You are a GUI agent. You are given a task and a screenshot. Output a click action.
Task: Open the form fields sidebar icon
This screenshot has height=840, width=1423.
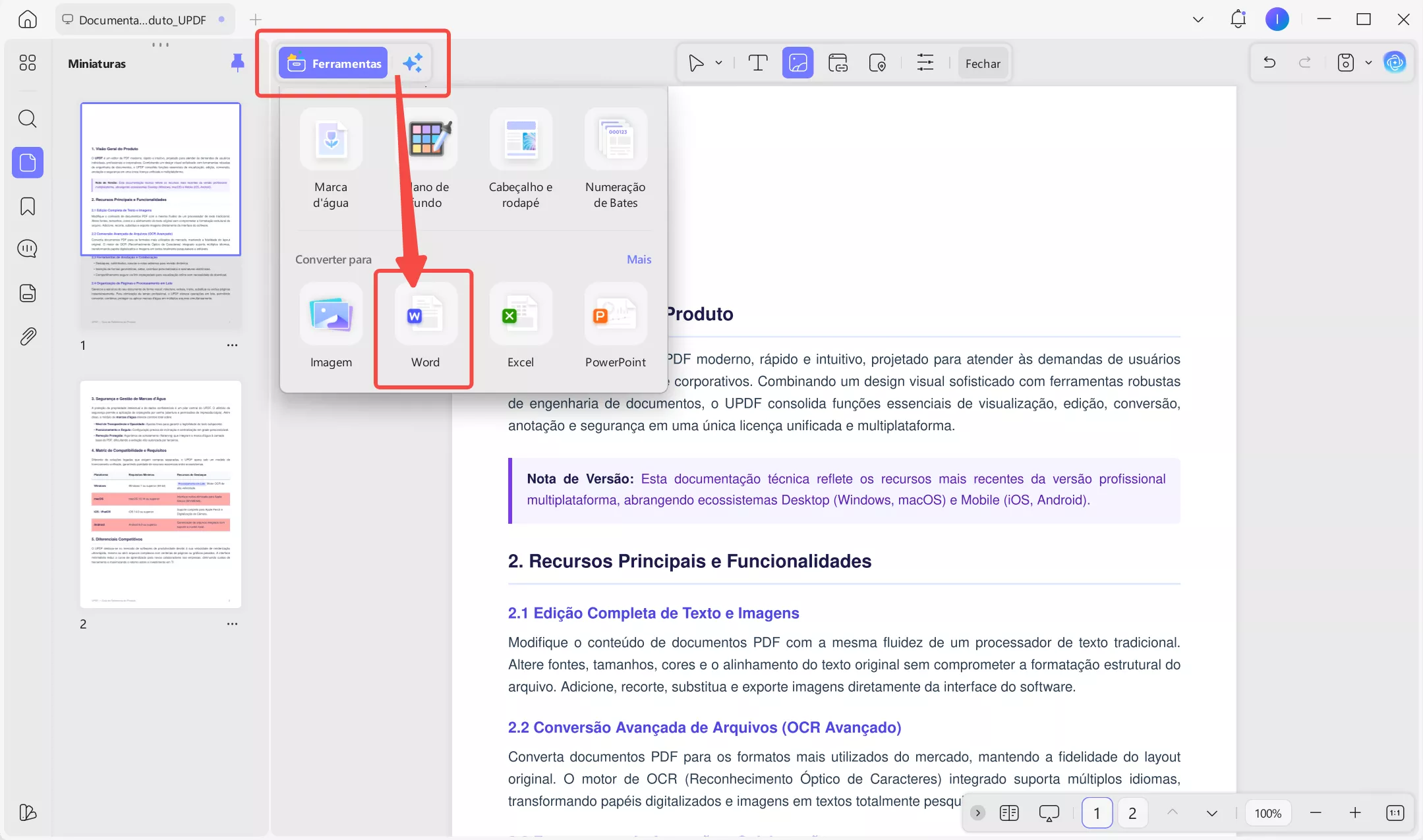point(28,293)
